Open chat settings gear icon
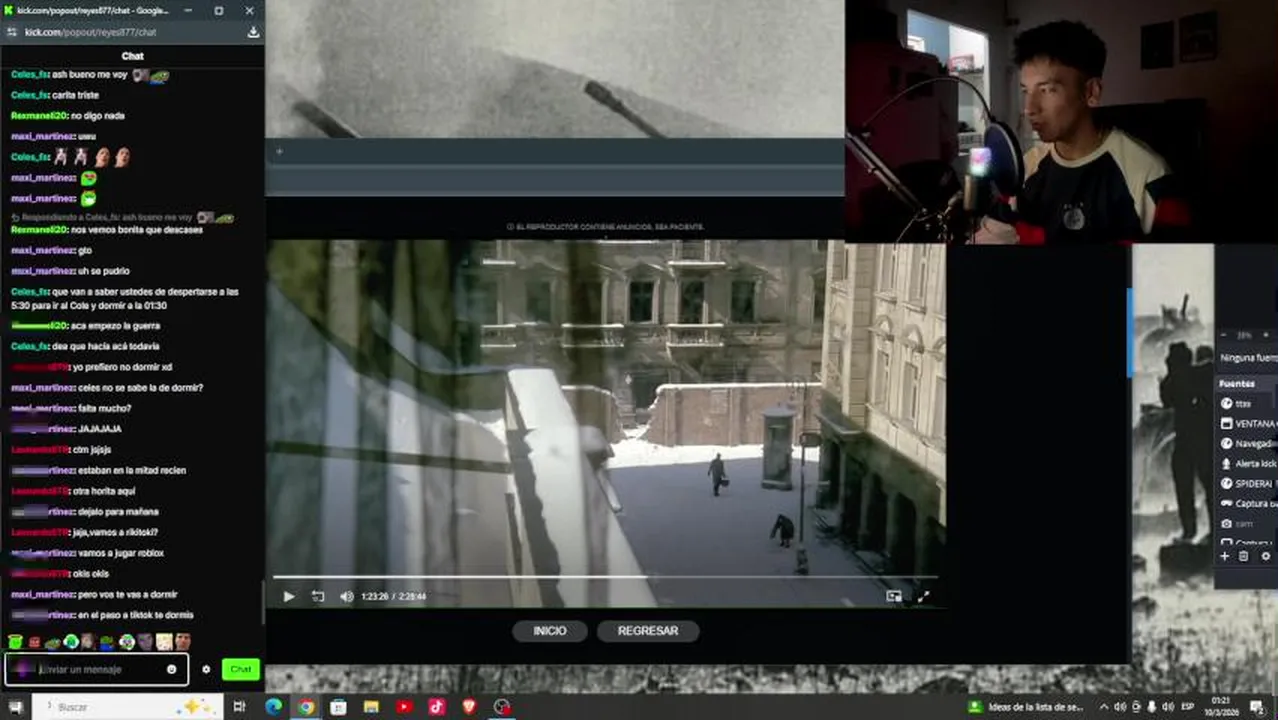Image resolution: width=1278 pixels, height=720 pixels. (206, 669)
